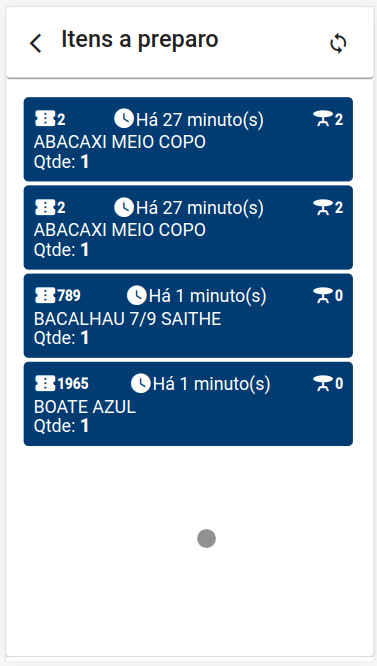Click table icon on BOATE AZUL card
The width and height of the screenshot is (377, 666).
323,384
